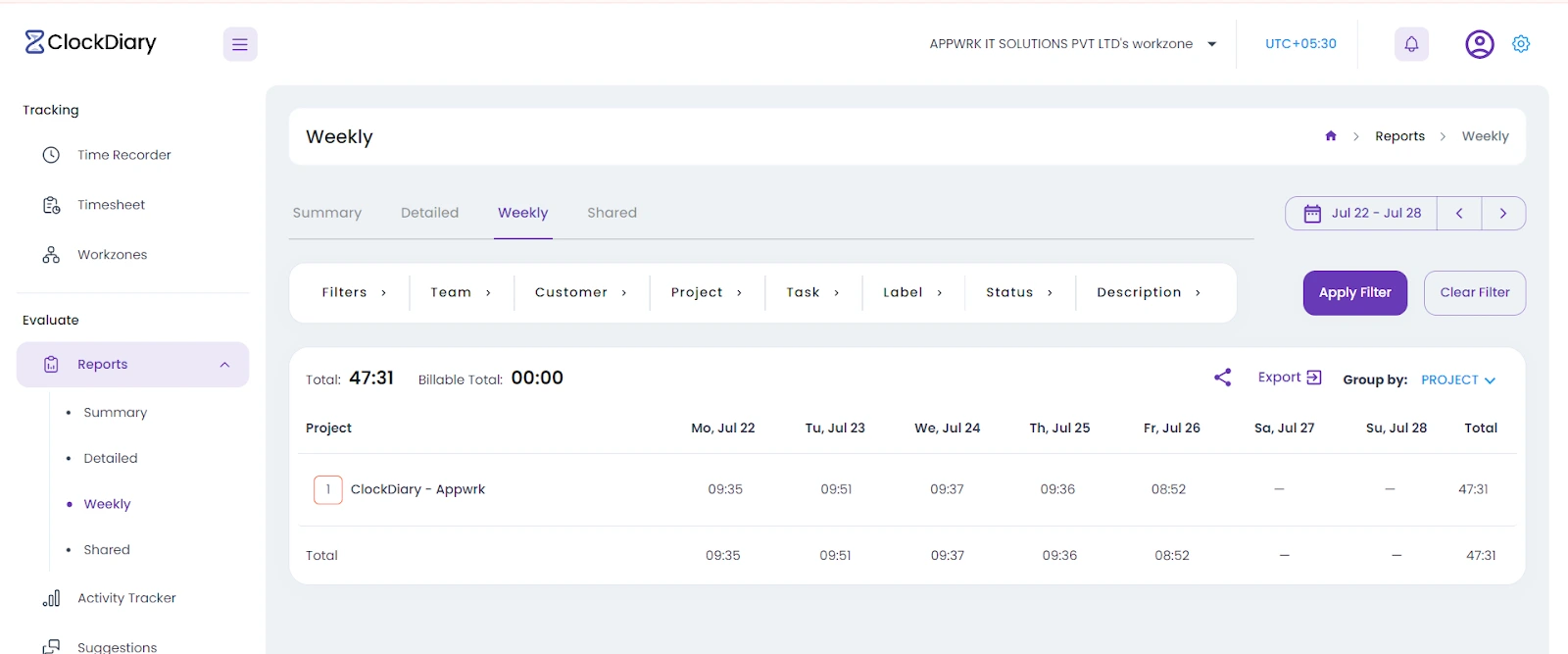This screenshot has height=654, width=1568.
Task: Expand the Status filter
Action: click(x=1019, y=292)
